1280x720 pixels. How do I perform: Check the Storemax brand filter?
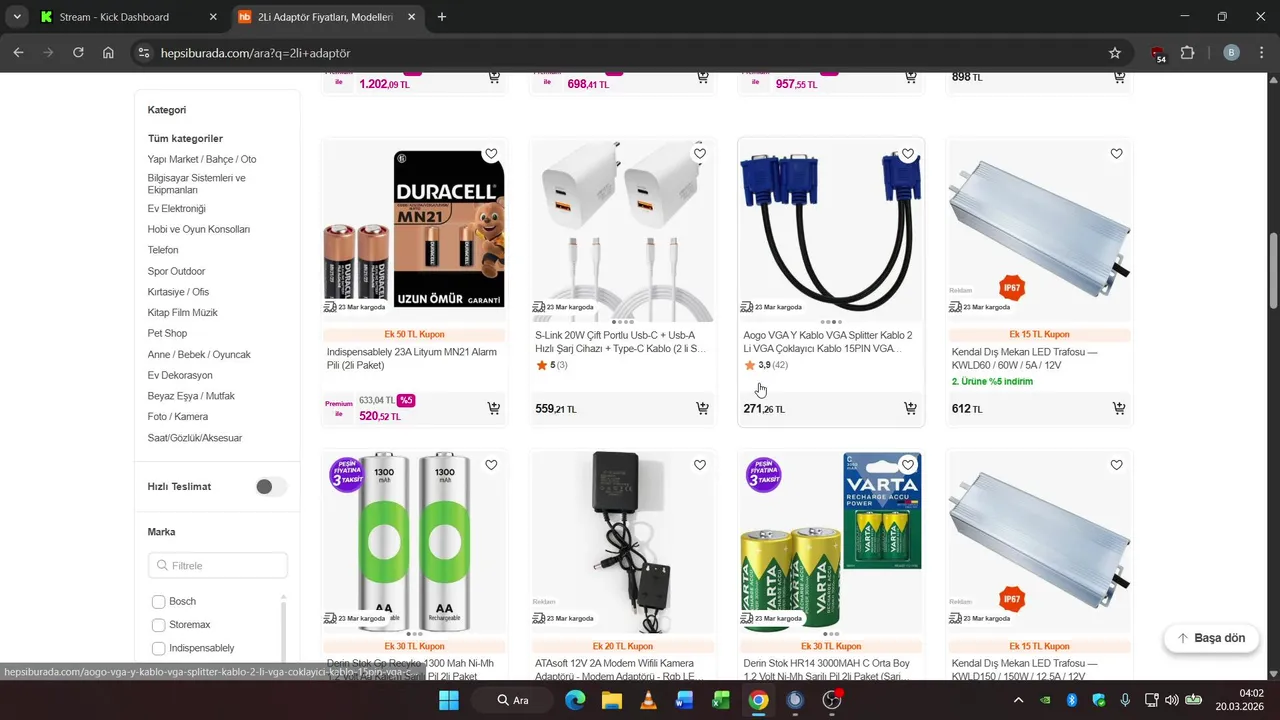[x=158, y=625]
